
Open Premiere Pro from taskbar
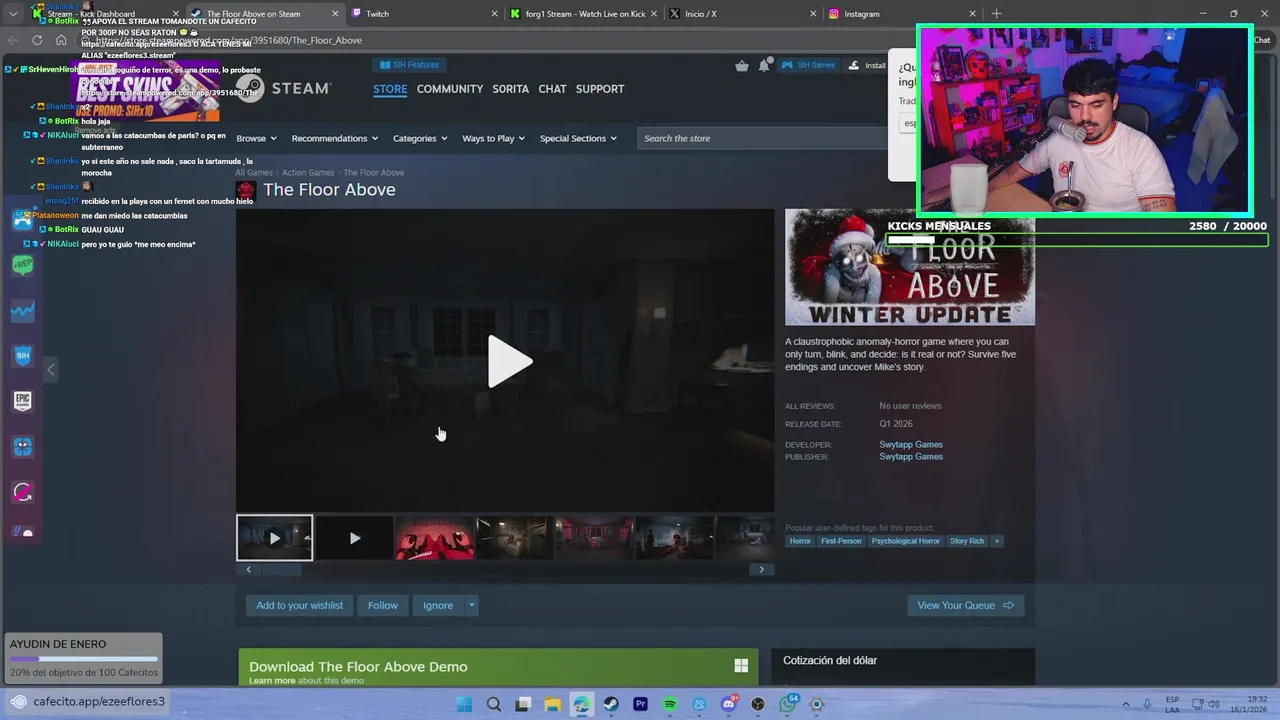pos(640,704)
